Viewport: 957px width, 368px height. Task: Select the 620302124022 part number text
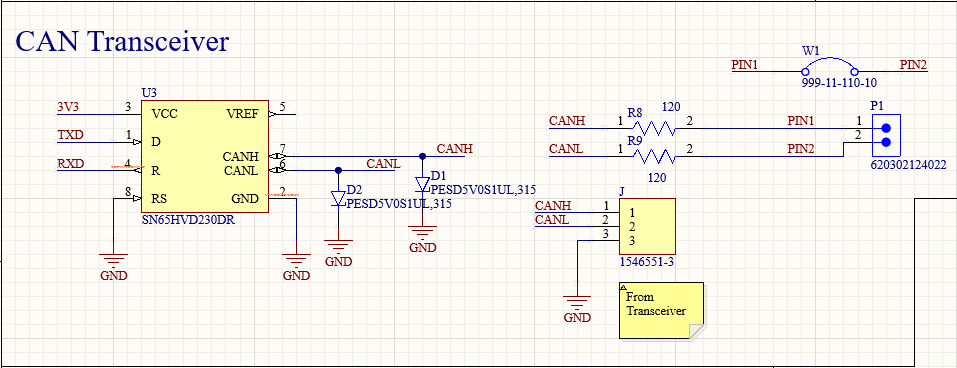click(909, 165)
